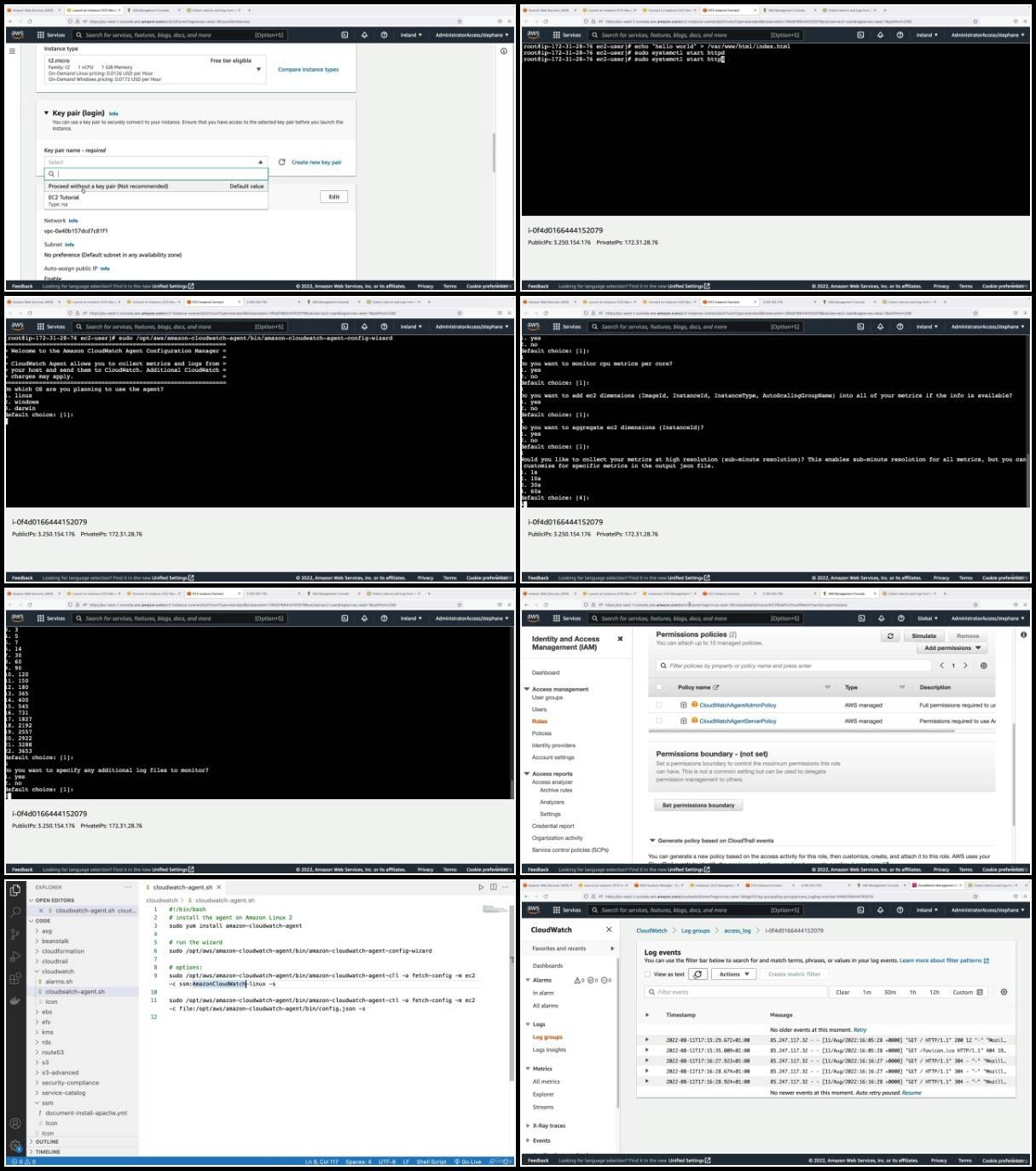Expand plus icon for CloudWatchAgentAdminPolicy
Screen dimensions: 1036x1171
pos(683,705)
